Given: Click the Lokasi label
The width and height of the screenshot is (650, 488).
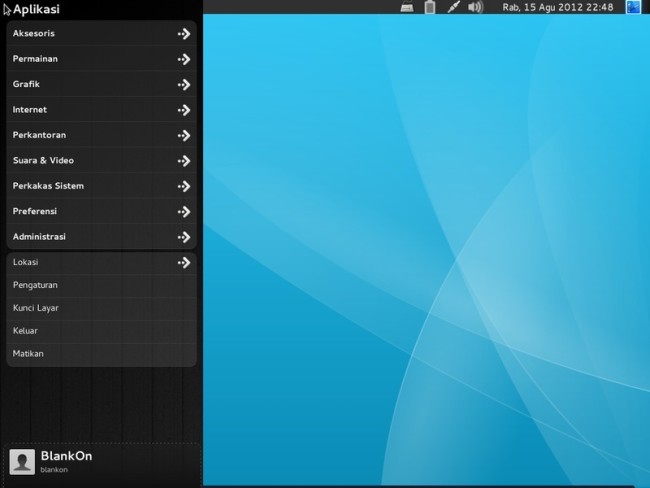Looking at the screenshot, I should tap(25, 262).
